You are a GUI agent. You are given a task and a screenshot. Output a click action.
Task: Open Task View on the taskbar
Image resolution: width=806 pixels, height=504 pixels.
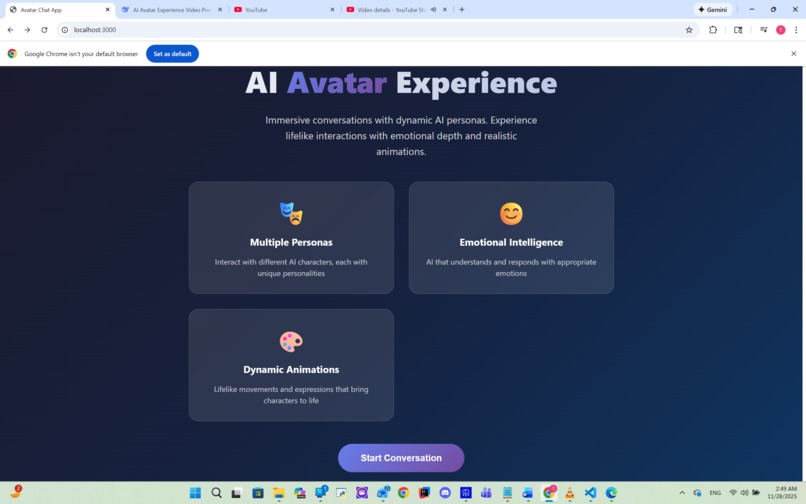[x=236, y=493]
